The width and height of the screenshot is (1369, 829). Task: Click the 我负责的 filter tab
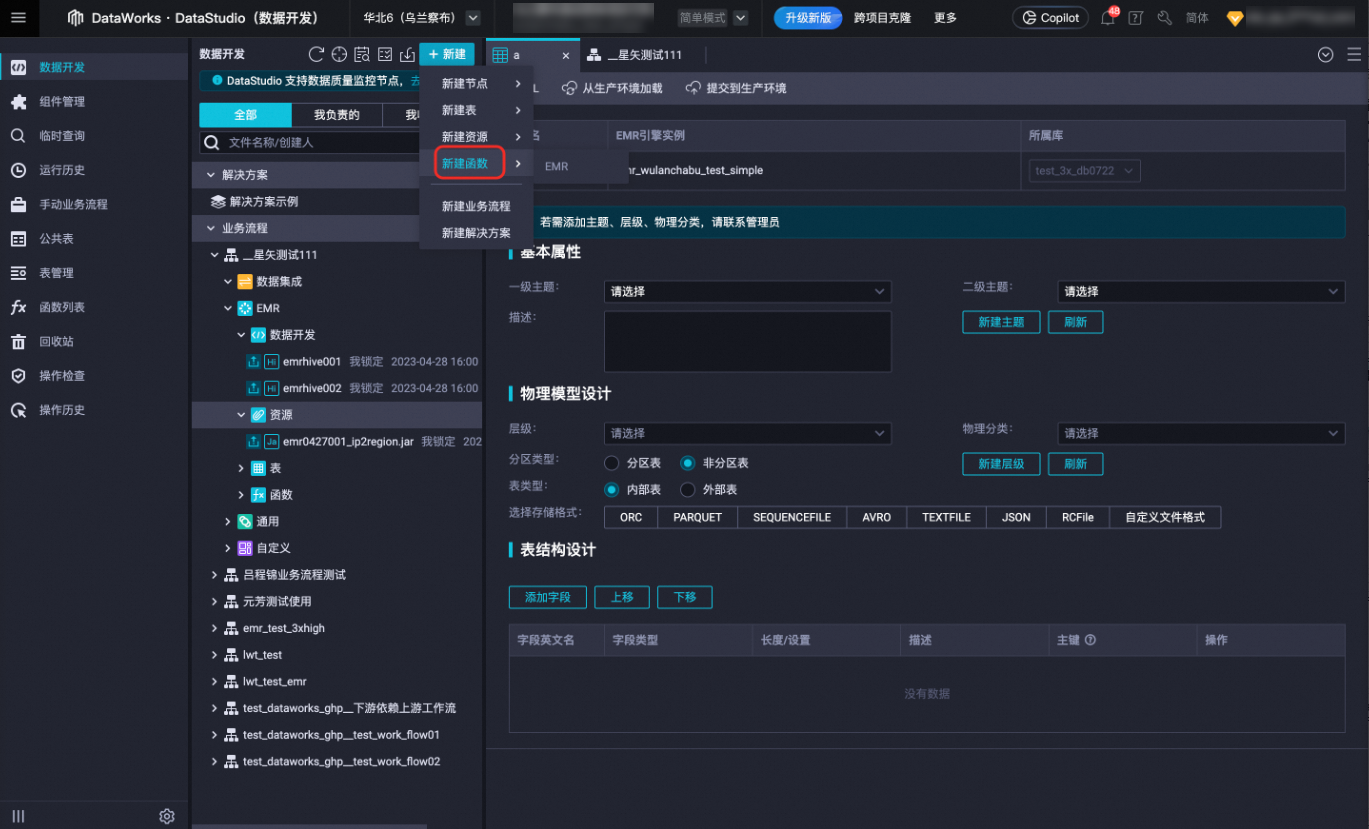(x=336, y=115)
